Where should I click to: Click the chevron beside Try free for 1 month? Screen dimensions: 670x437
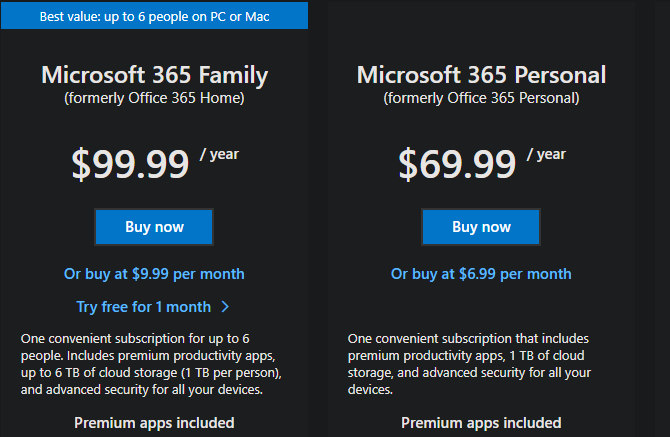225,307
